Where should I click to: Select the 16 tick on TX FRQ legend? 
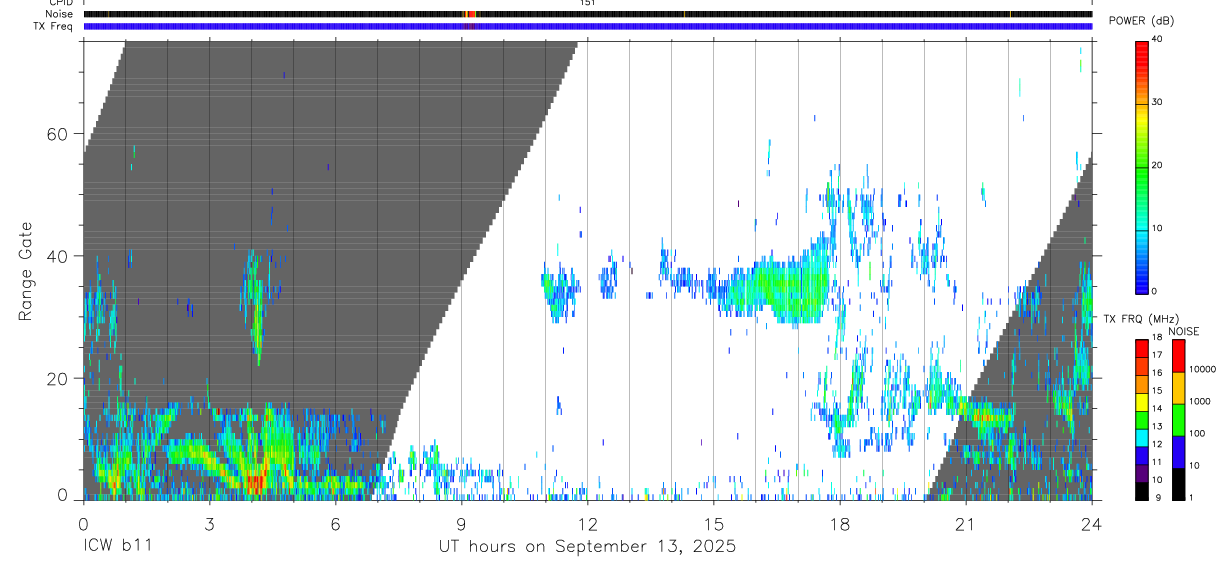(1156, 374)
